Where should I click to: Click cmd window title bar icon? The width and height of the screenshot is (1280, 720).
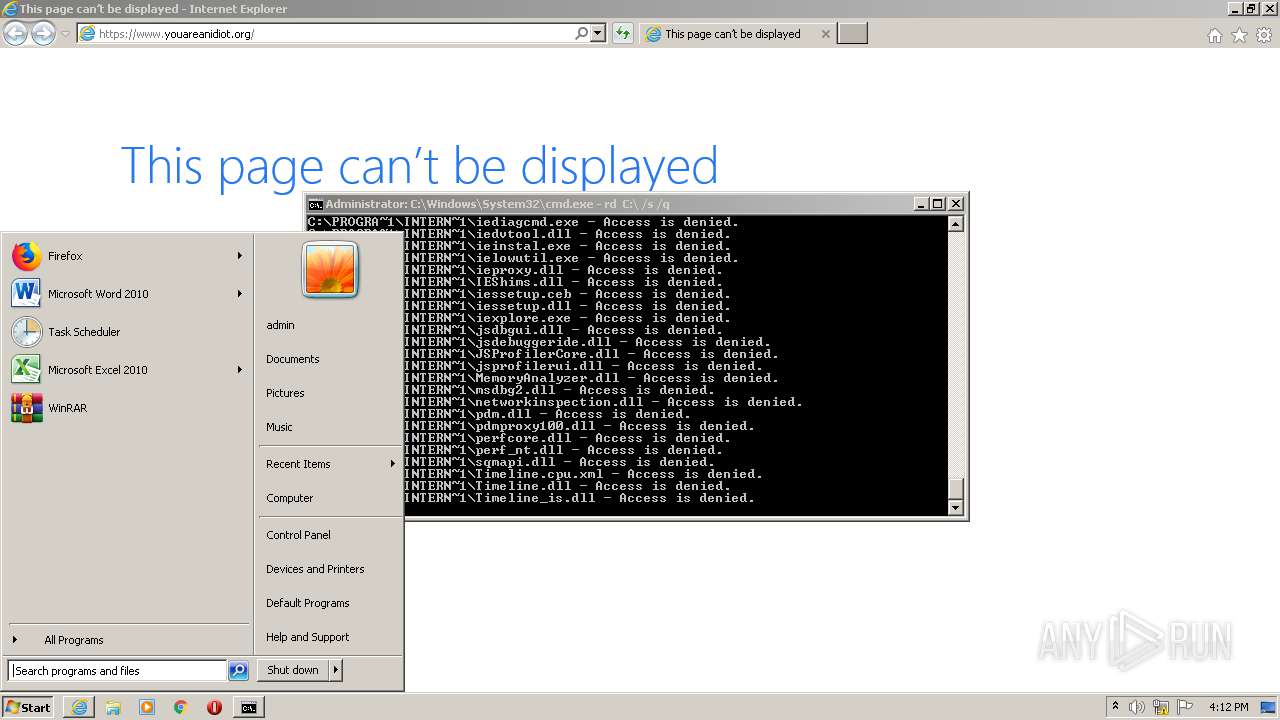click(315, 204)
